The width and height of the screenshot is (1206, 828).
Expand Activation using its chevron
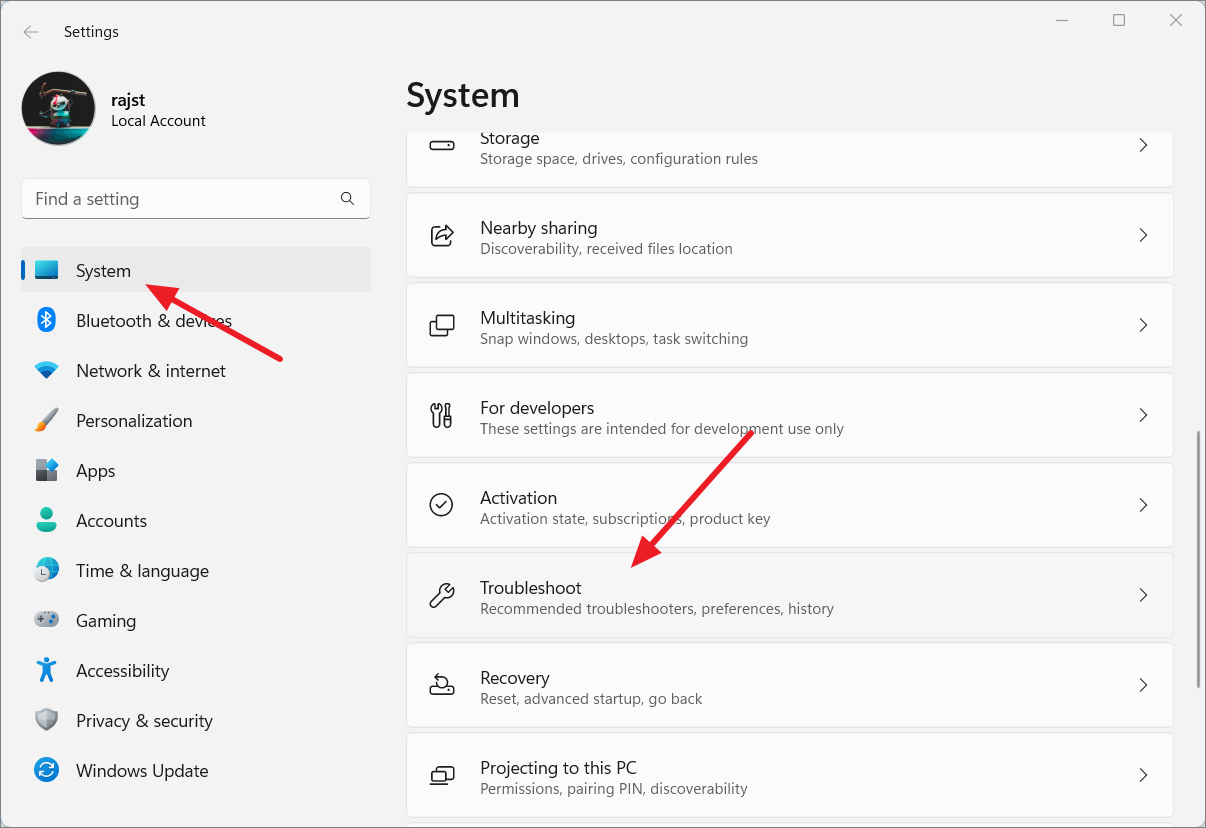pyautogui.click(x=1143, y=505)
